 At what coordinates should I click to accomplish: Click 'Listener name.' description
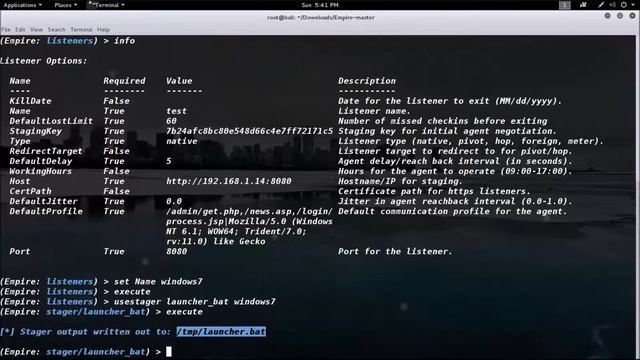(374, 111)
